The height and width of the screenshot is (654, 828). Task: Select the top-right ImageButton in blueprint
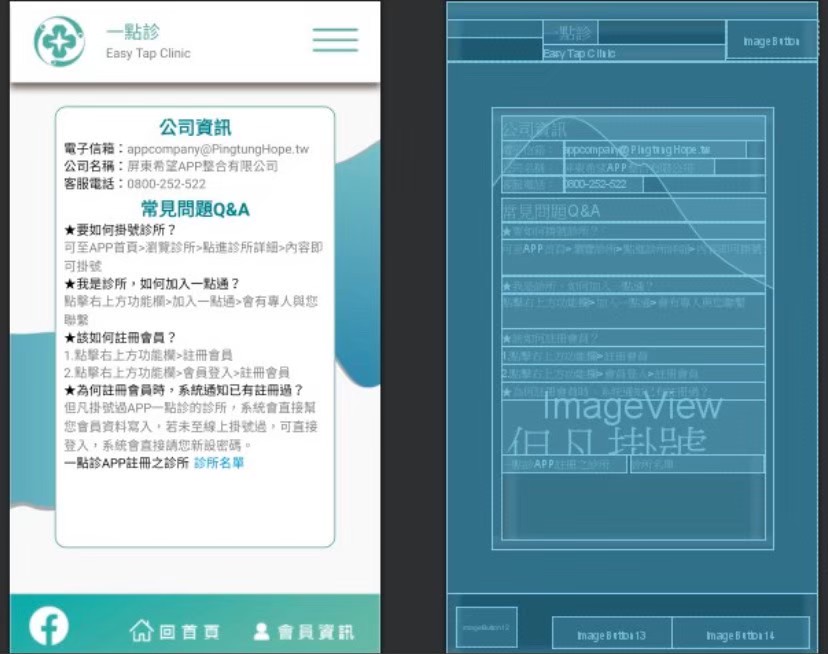(x=771, y=42)
